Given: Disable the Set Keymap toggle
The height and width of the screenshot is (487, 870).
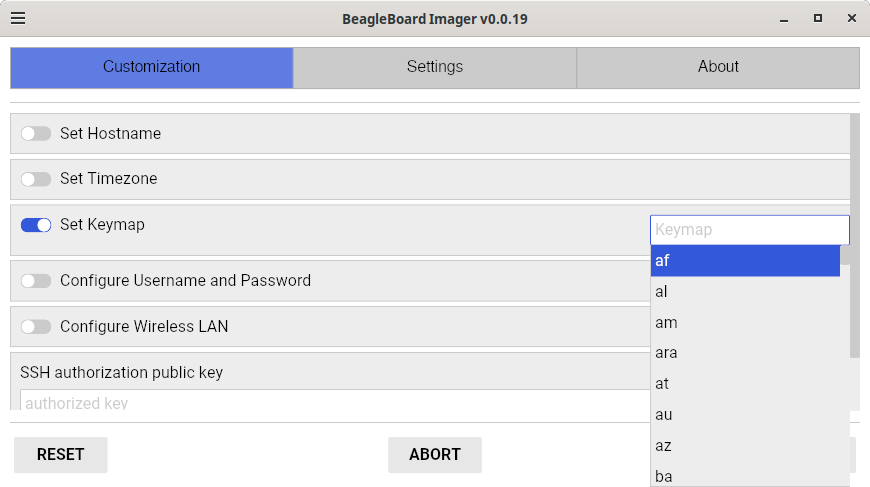Looking at the screenshot, I should [36, 225].
